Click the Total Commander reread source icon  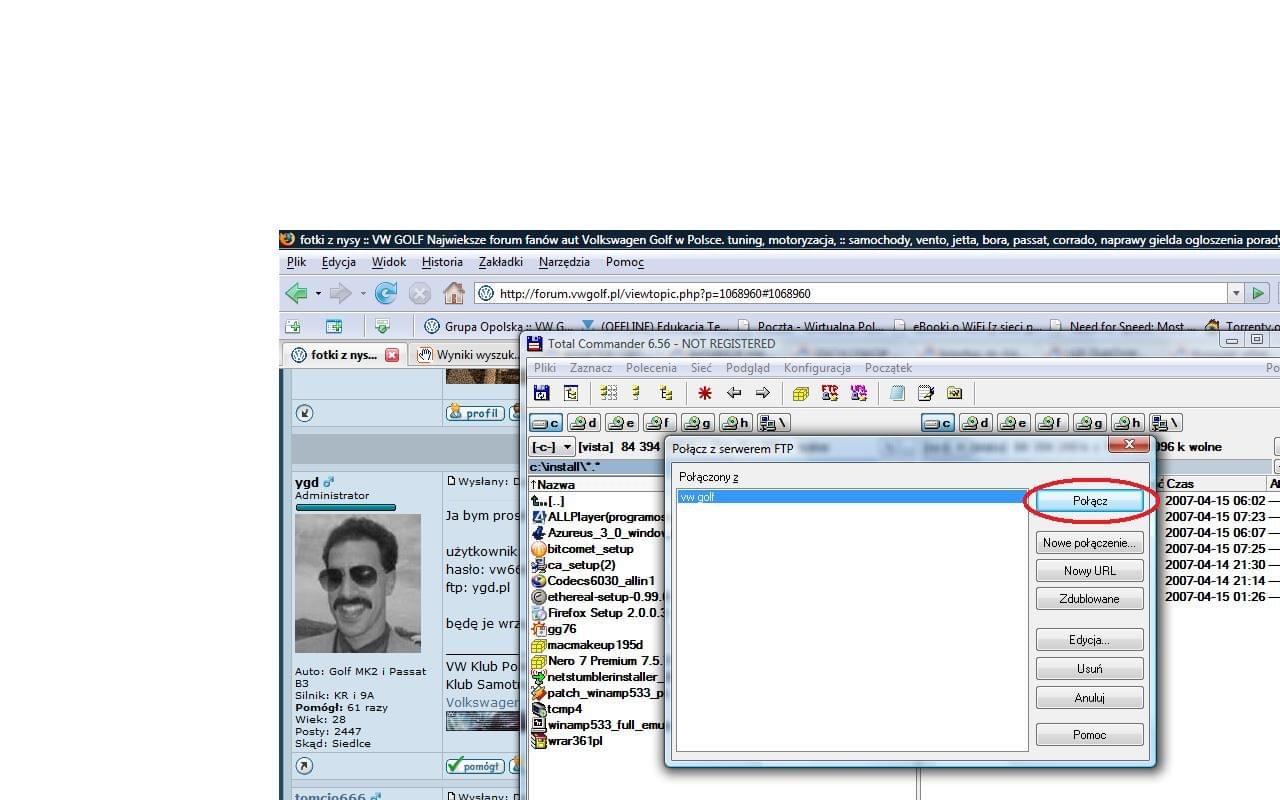pos(542,393)
